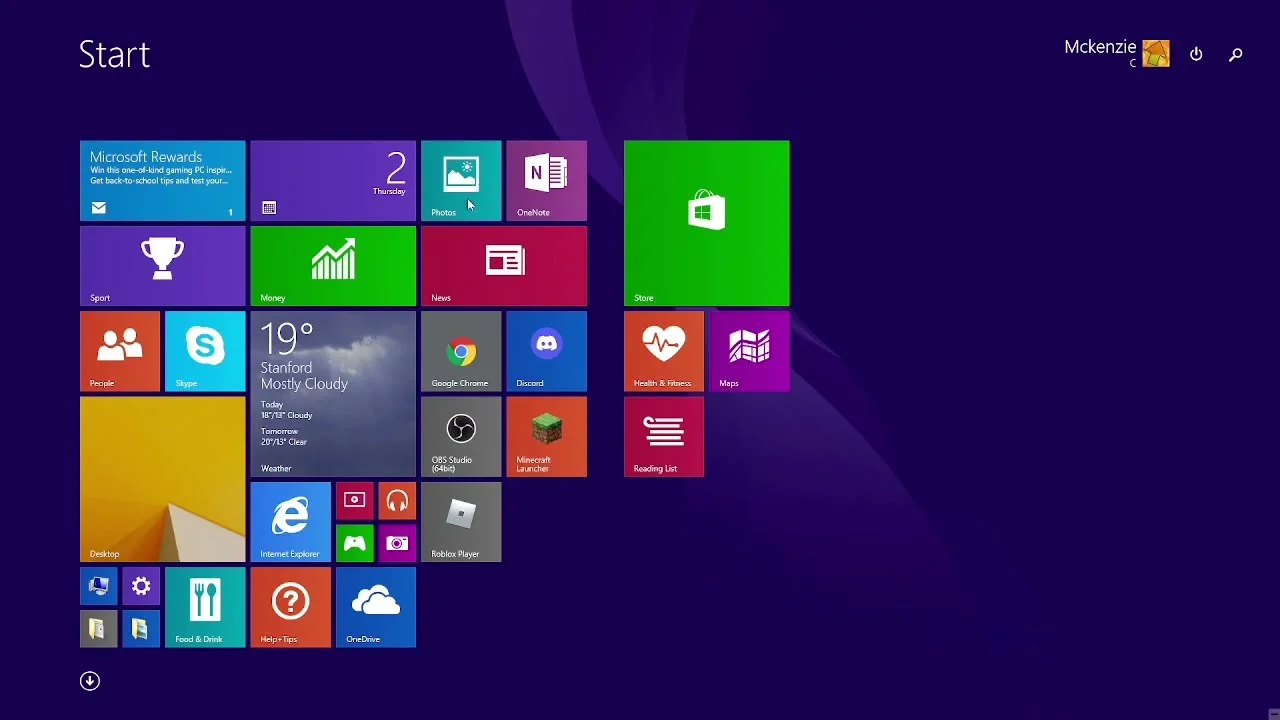Image resolution: width=1280 pixels, height=720 pixels.
Task: Launch the Minecraft Launcher tile
Action: [546, 436]
